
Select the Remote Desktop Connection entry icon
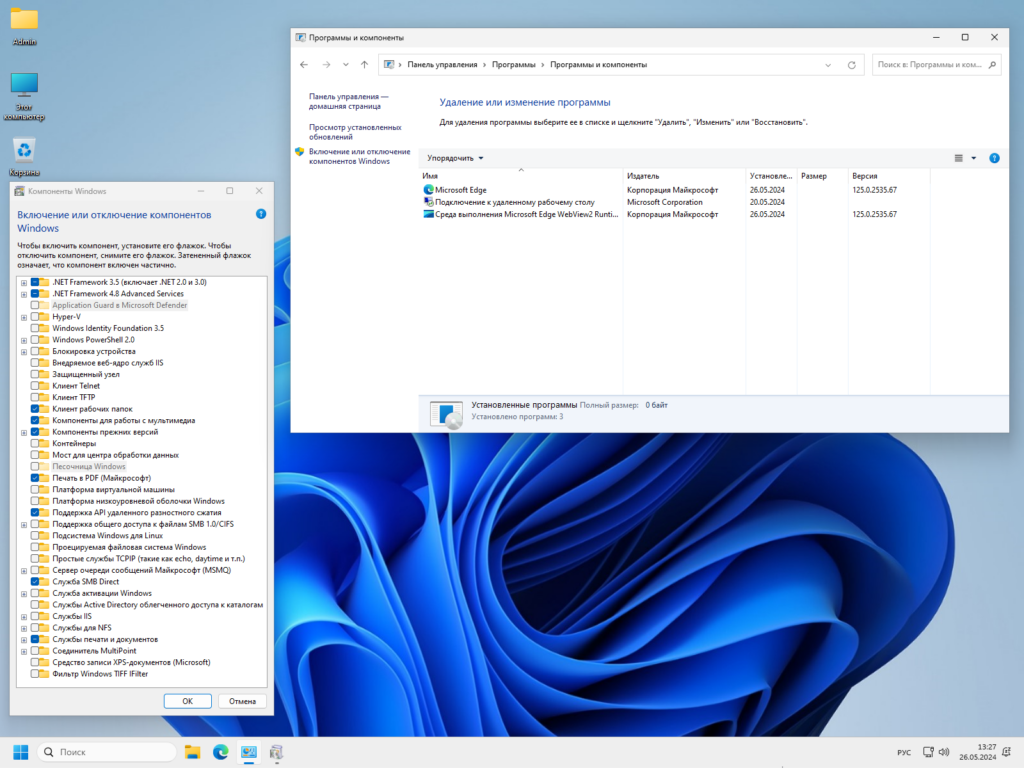coord(428,202)
